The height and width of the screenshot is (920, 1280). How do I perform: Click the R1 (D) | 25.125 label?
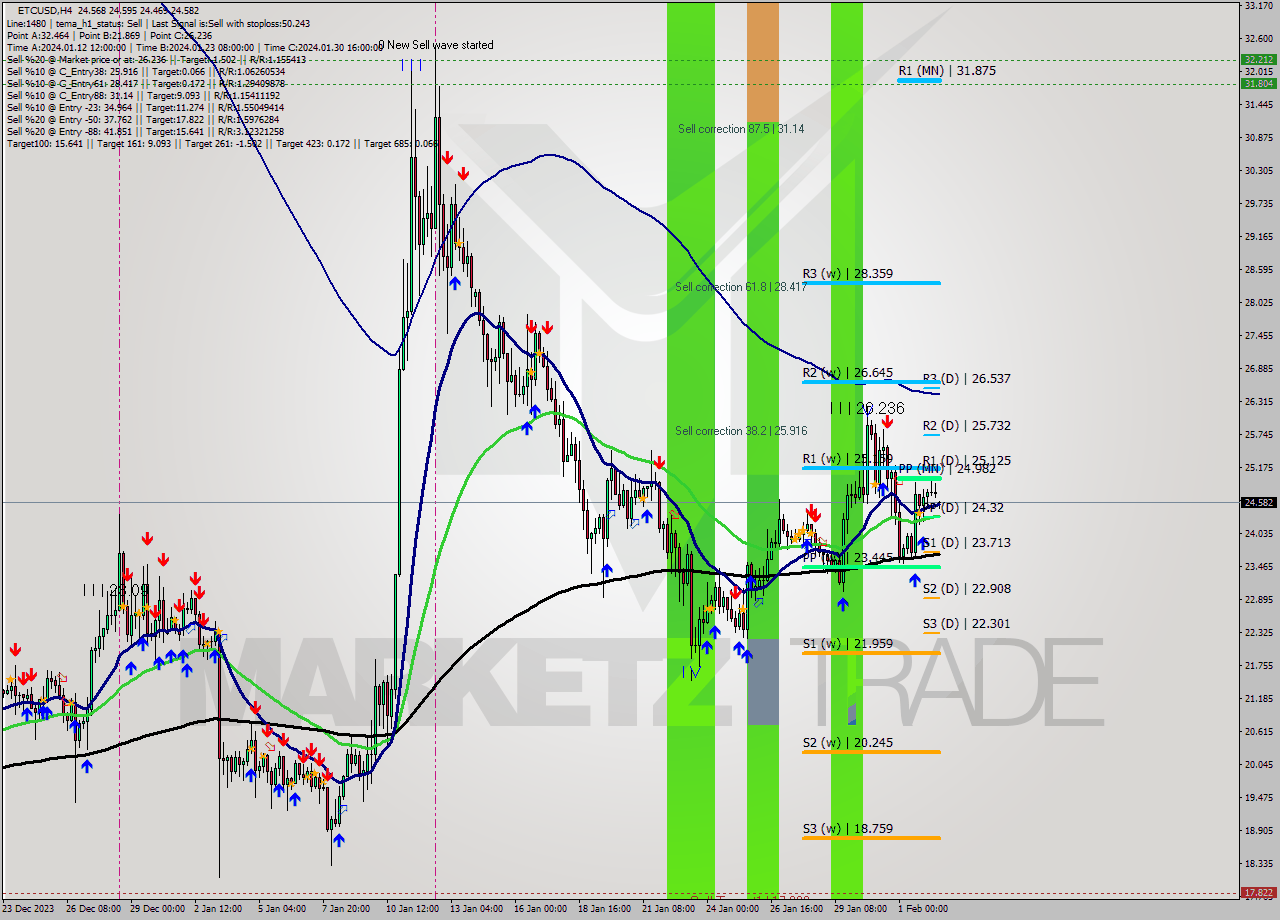click(966, 461)
